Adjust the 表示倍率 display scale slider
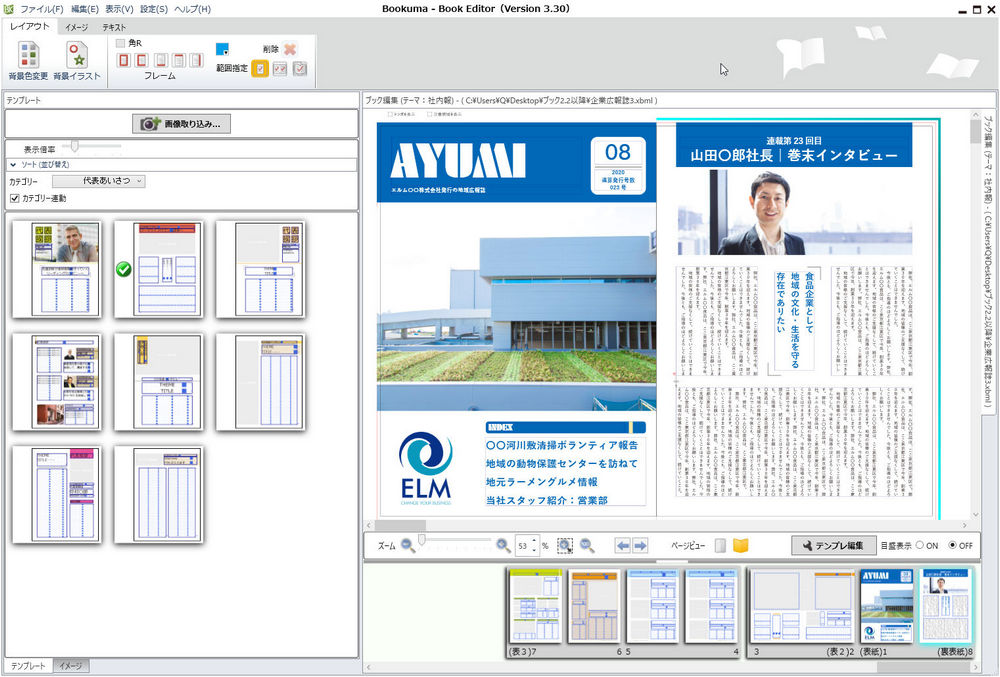The height and width of the screenshot is (677, 1000). click(x=75, y=147)
